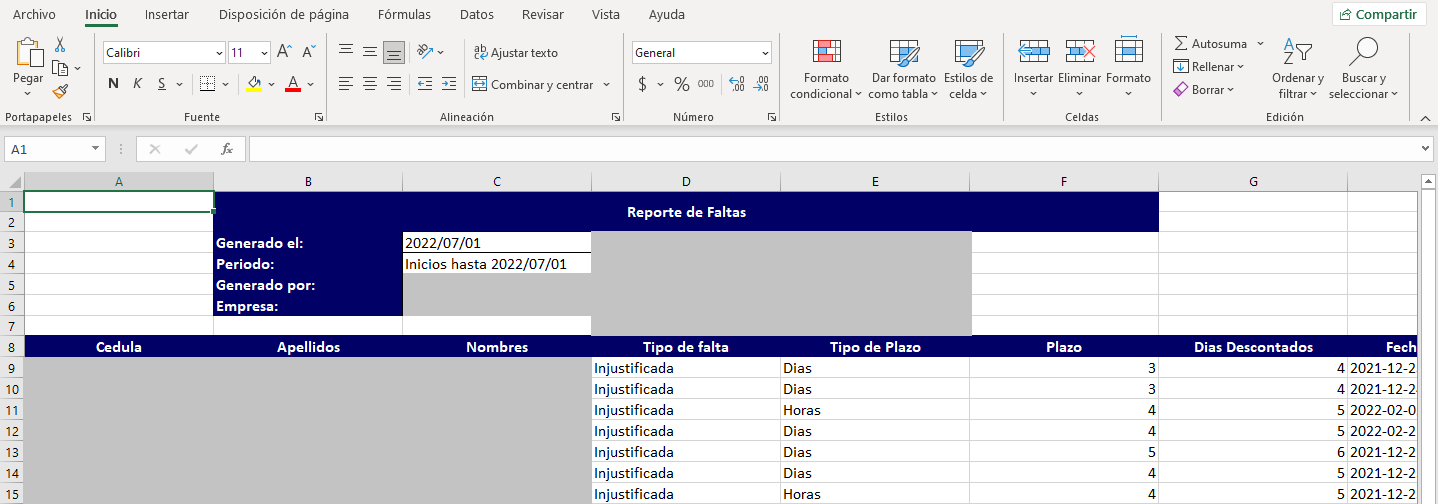Open Formato condicional menu
The image size is (1438, 504).
pyautogui.click(x=826, y=70)
